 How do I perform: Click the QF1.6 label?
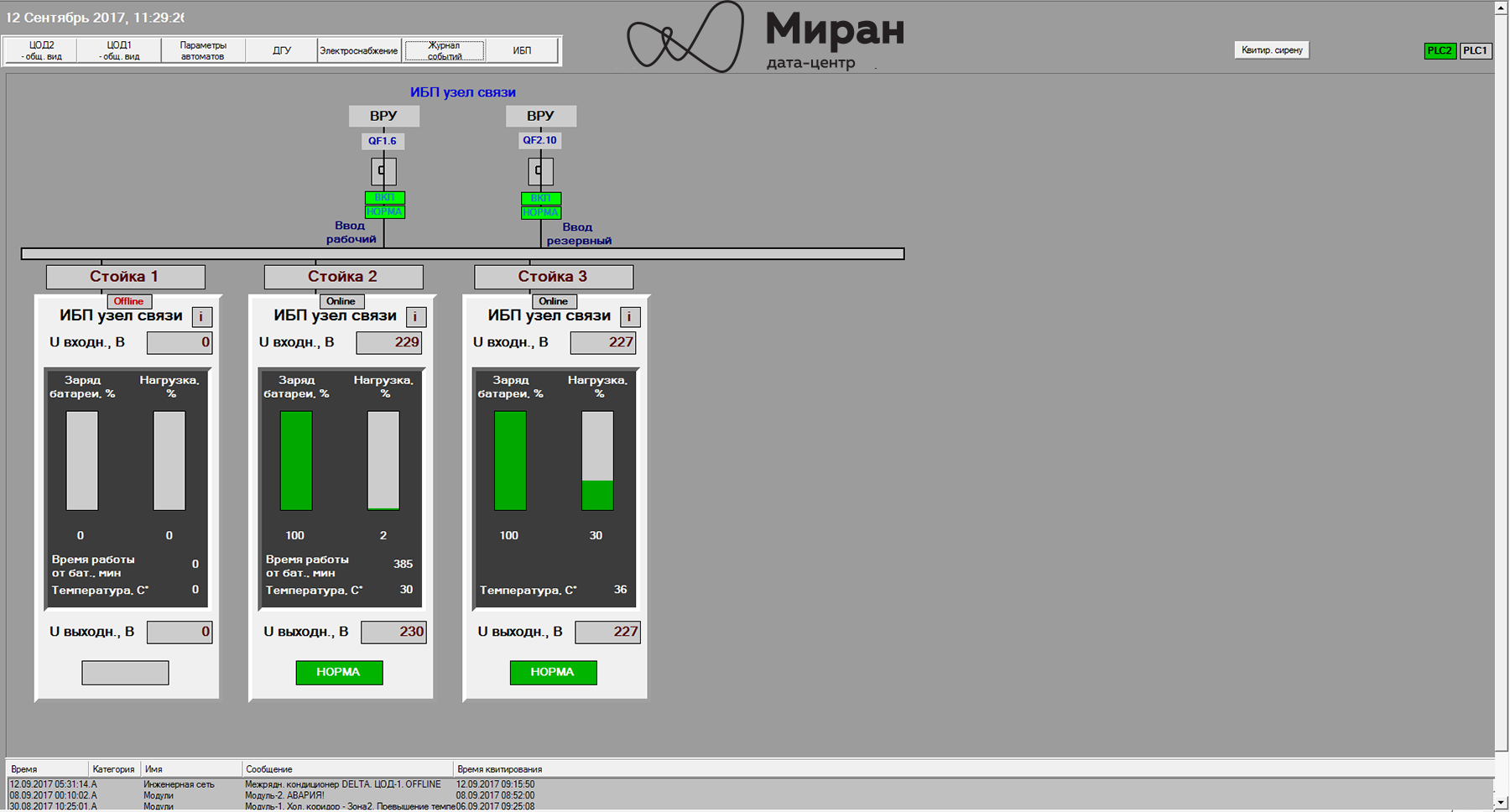pyautogui.click(x=383, y=141)
